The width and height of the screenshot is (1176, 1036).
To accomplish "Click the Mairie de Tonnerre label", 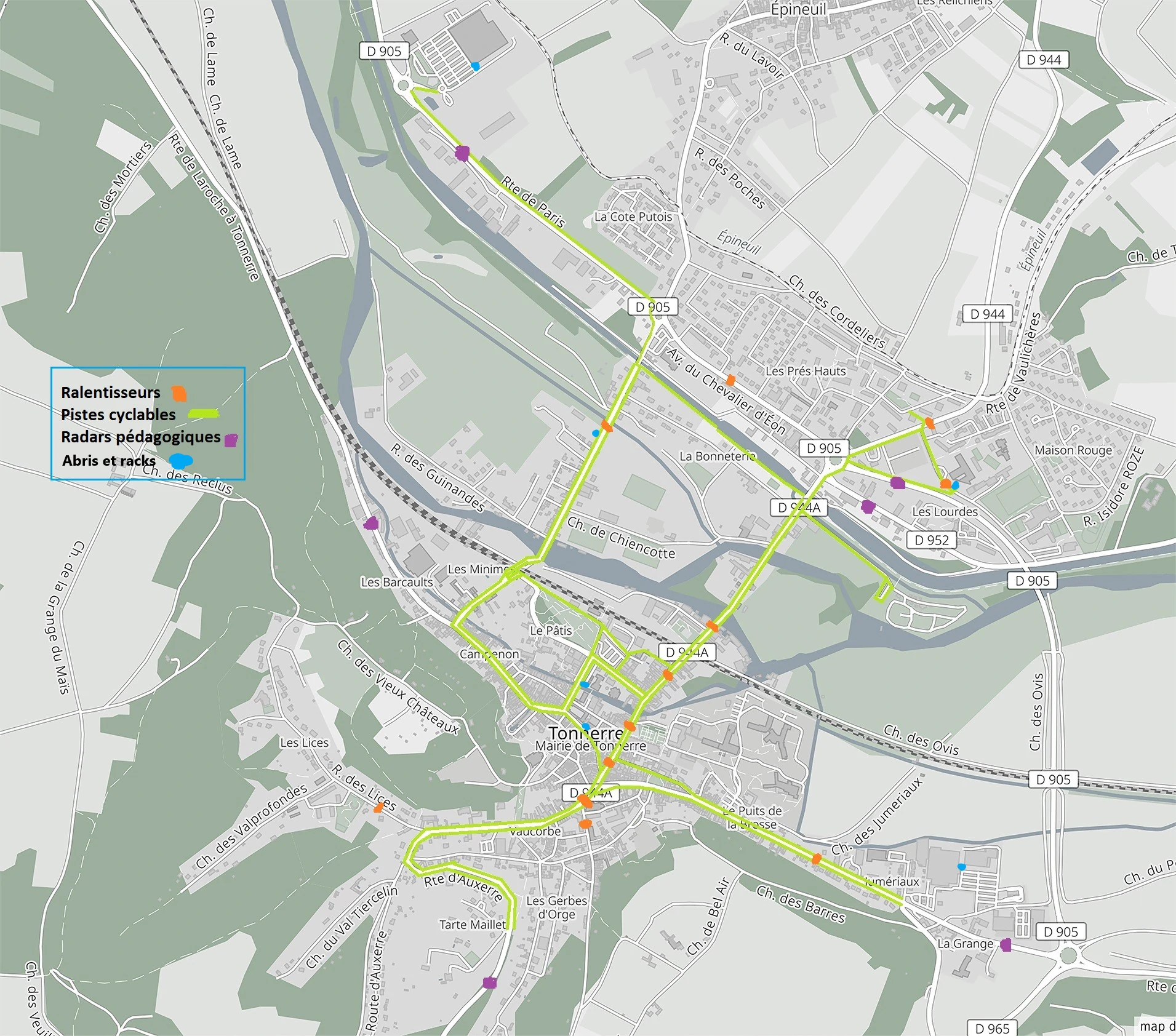I will [591, 746].
